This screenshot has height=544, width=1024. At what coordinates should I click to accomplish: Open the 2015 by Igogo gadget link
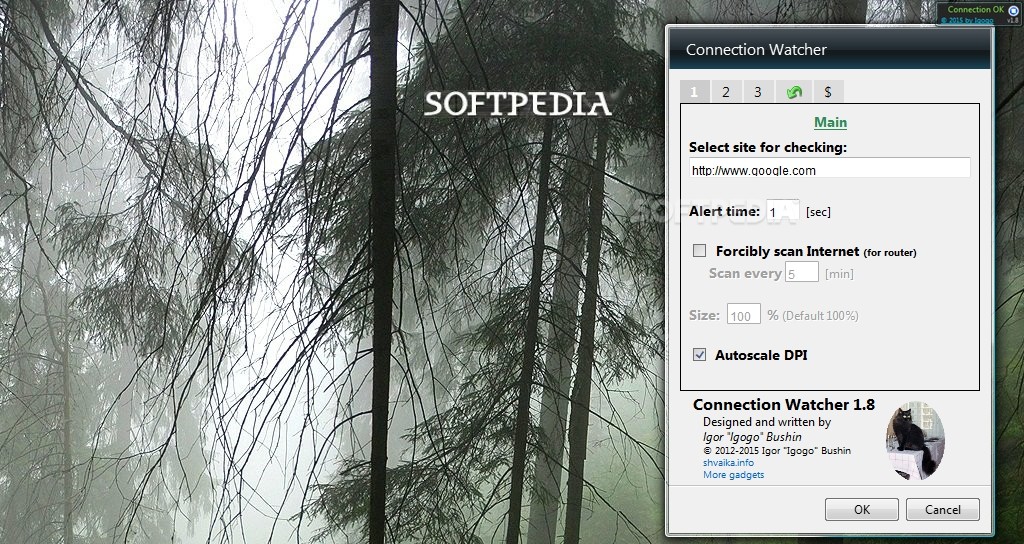(x=967, y=20)
